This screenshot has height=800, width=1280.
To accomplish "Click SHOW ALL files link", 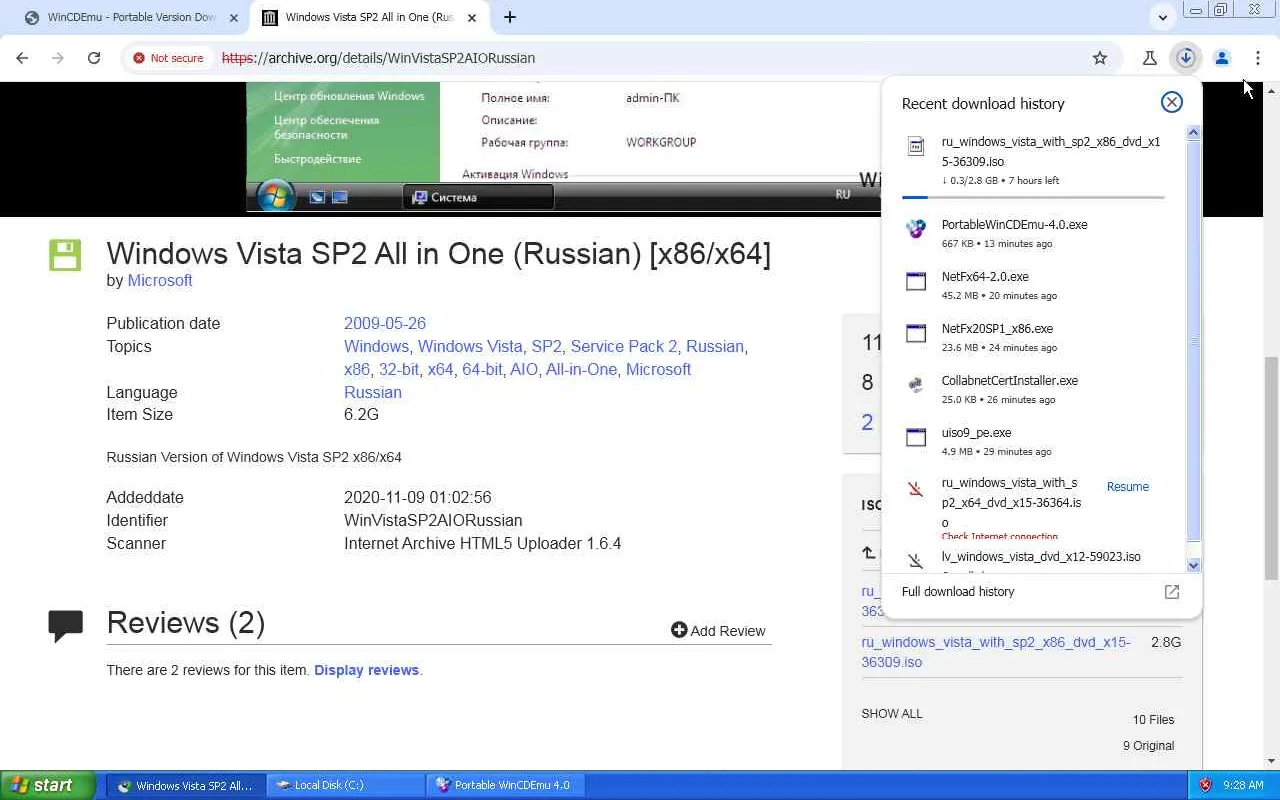I will [892, 714].
